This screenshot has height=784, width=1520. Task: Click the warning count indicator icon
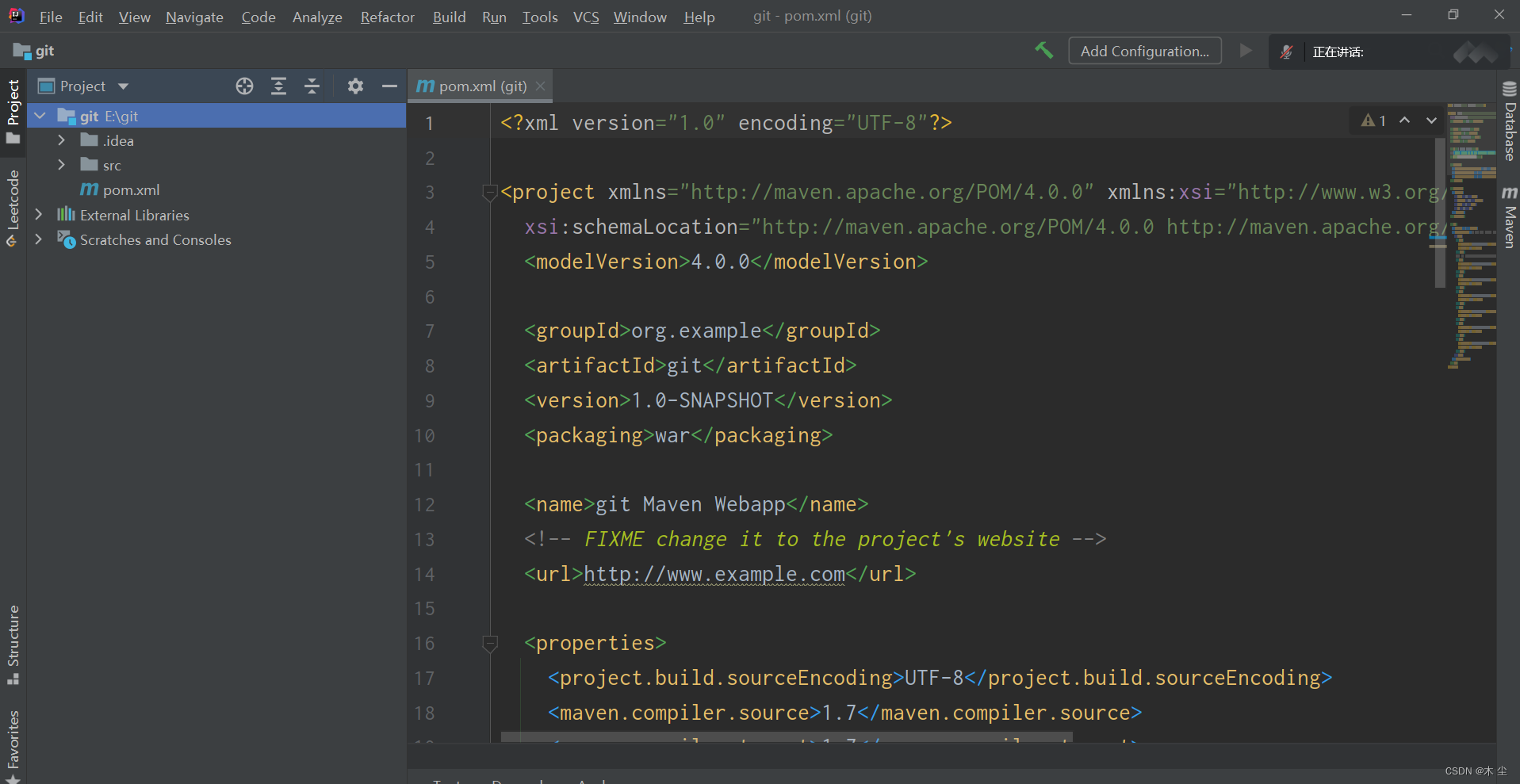(x=1373, y=120)
